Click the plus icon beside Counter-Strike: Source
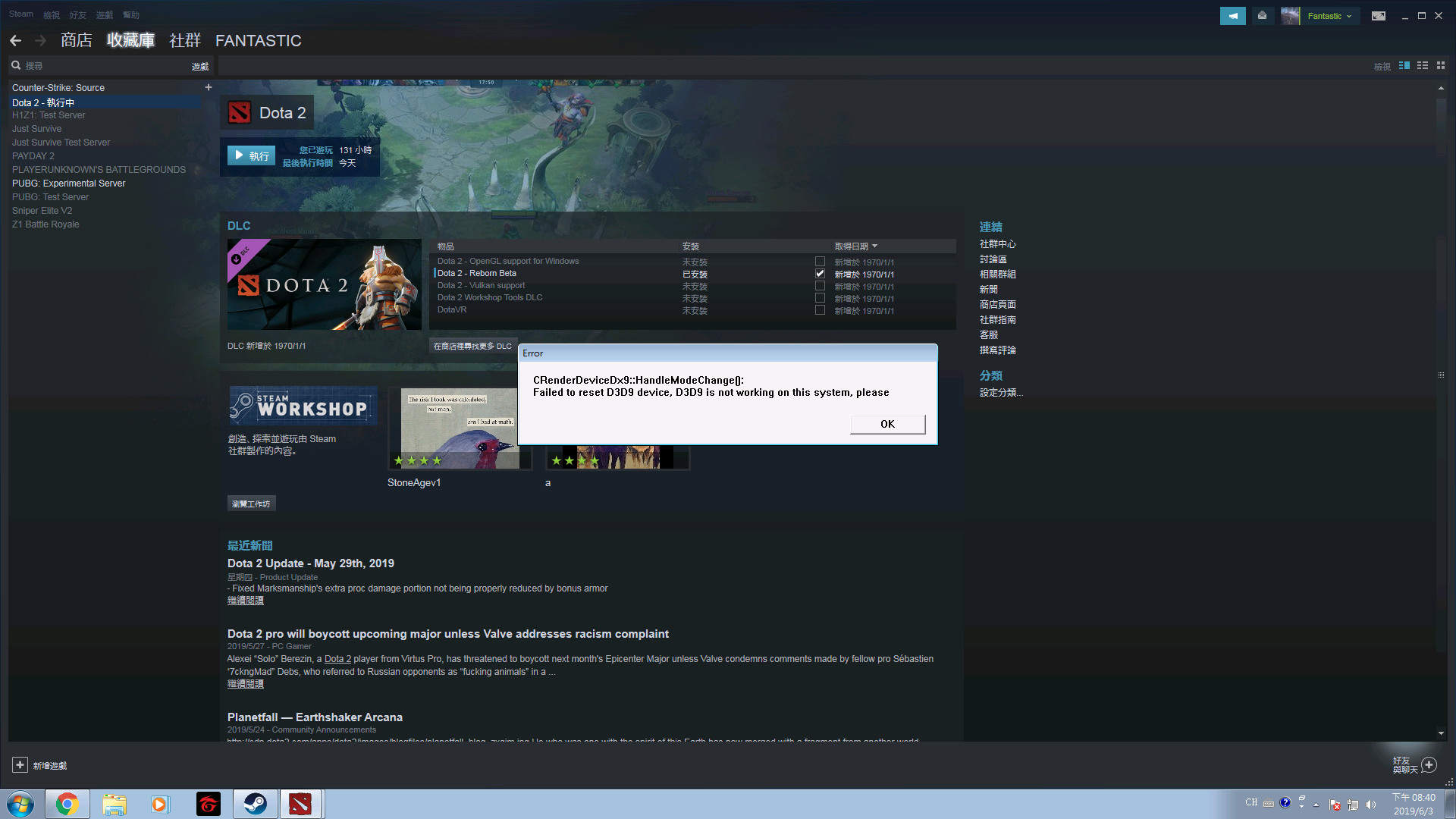Screen dimensions: 1456x819 click(x=209, y=87)
